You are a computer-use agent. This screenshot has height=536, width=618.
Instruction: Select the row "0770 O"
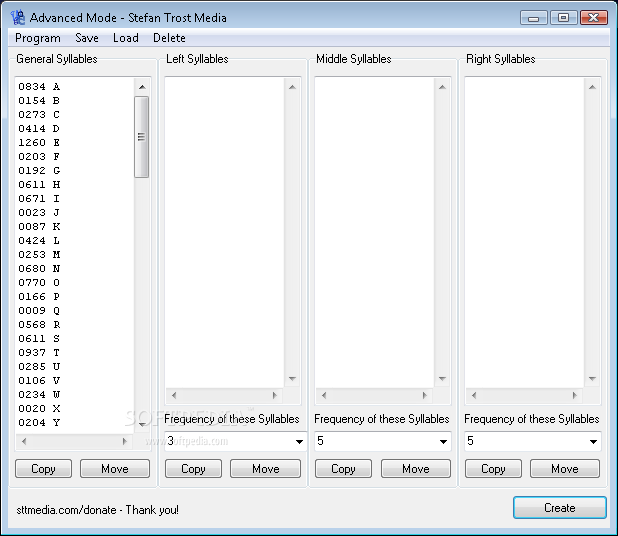pos(39,283)
